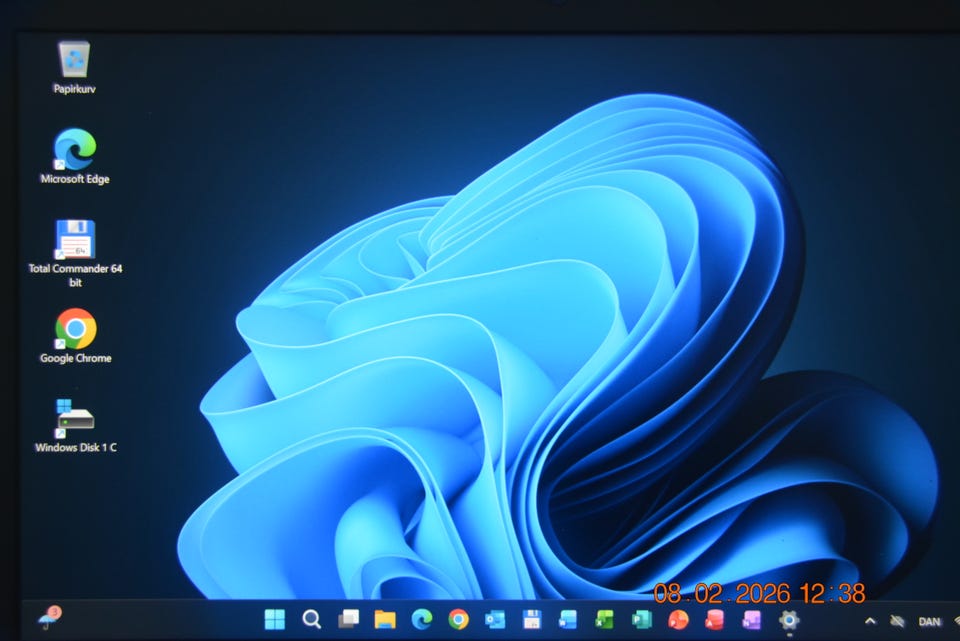Open File Explorer from the taskbar
960x641 pixels.
[385, 620]
